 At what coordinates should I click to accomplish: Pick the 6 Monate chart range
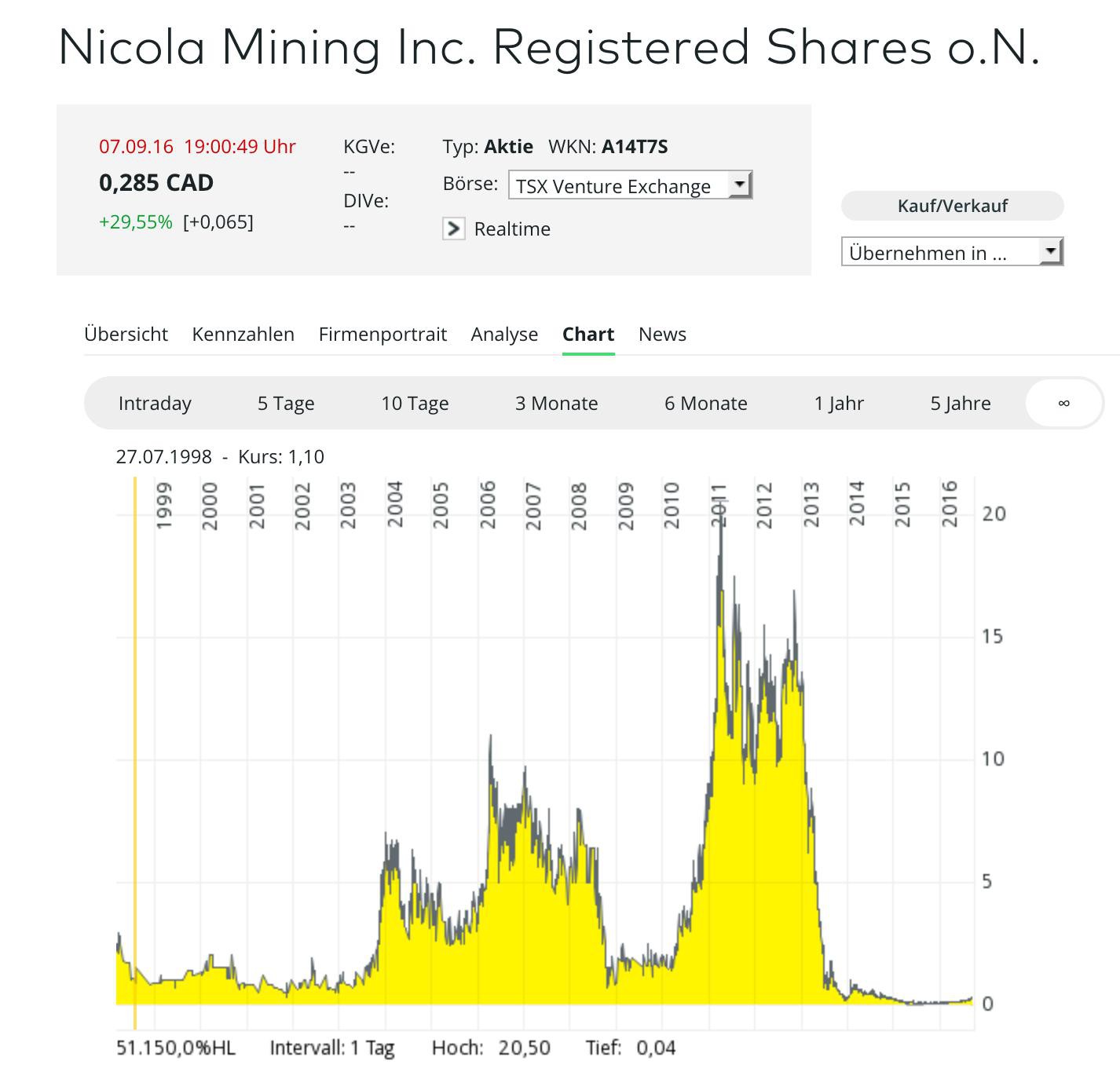coord(705,403)
